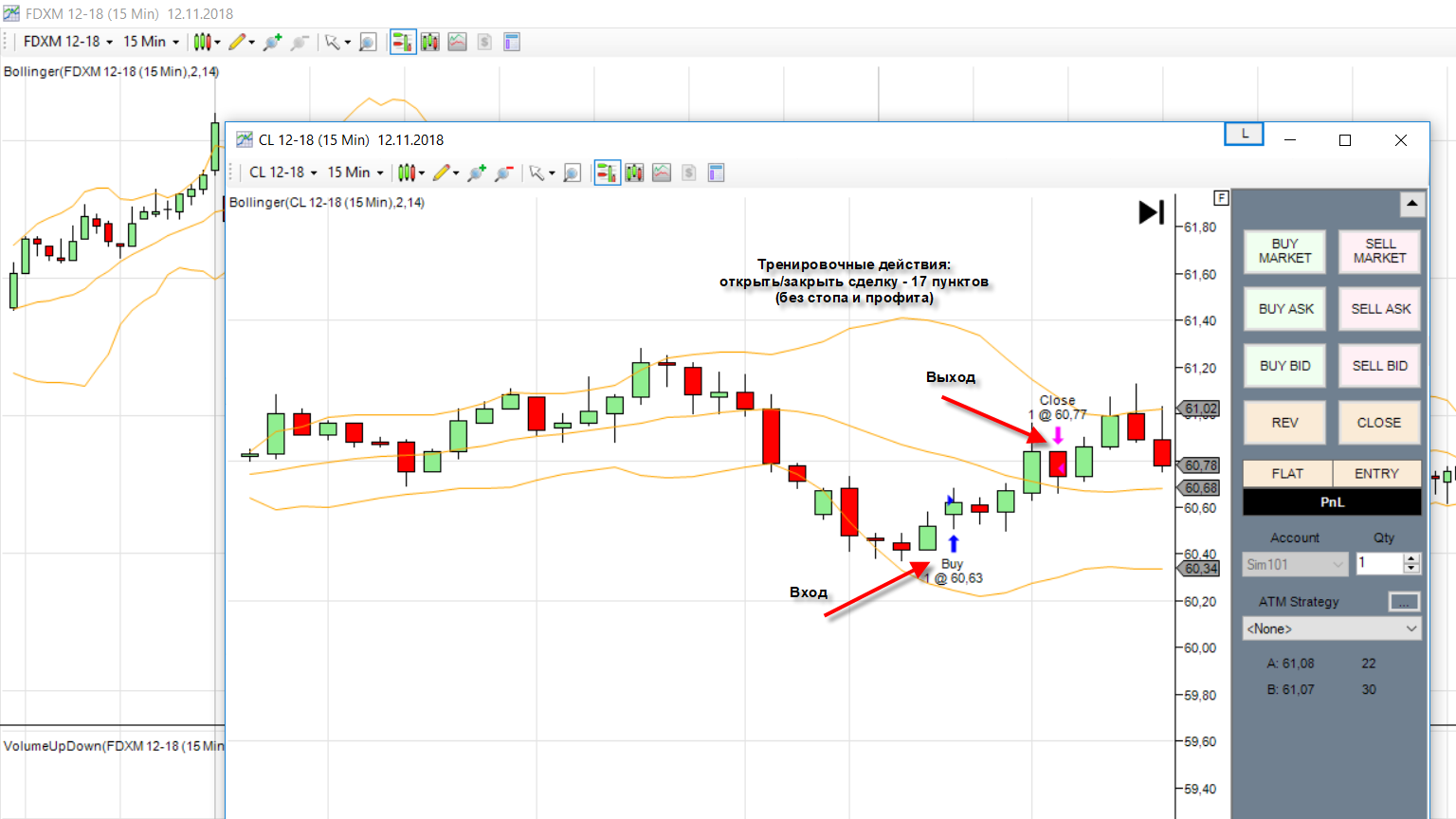Click the ENTRY price display
This screenshot has width=1456, height=819.
pyautogui.click(x=1376, y=474)
